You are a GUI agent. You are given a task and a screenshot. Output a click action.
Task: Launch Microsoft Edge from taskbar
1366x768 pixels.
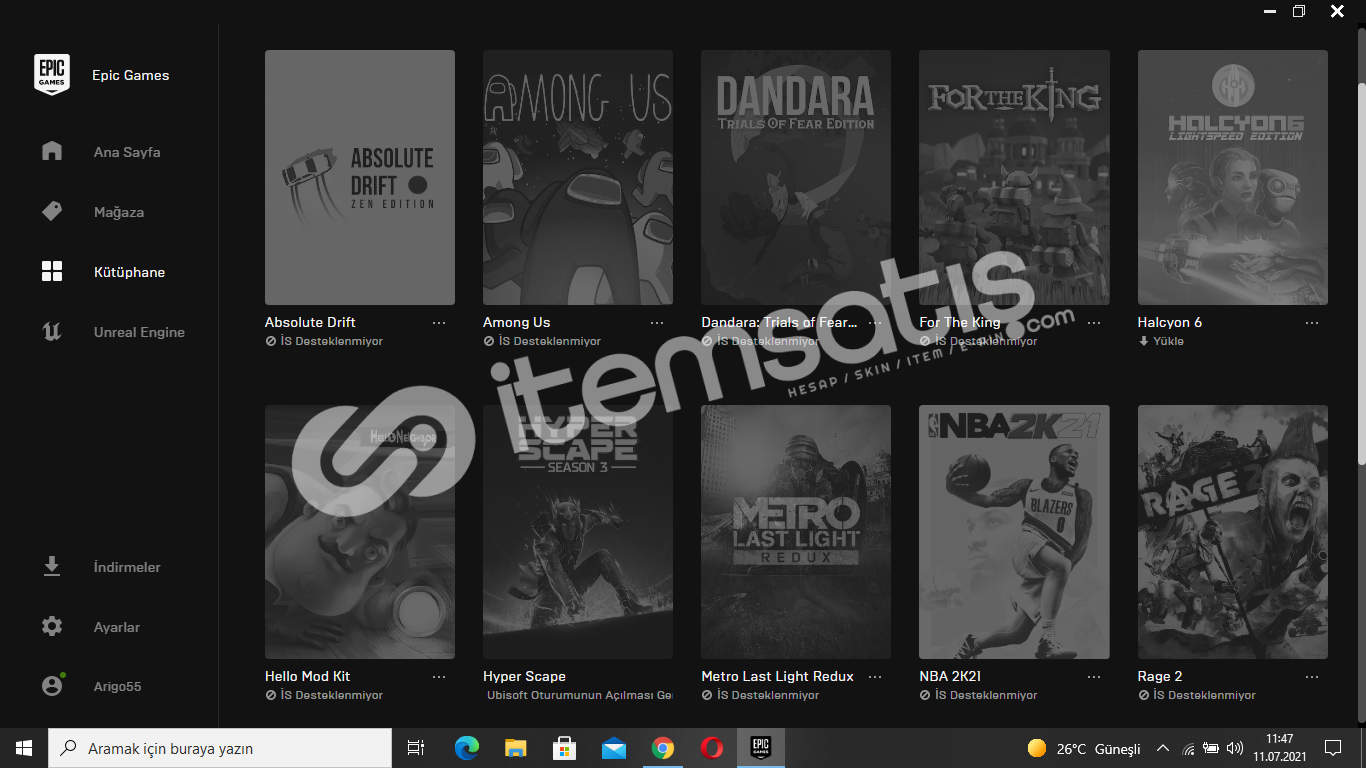(x=466, y=748)
